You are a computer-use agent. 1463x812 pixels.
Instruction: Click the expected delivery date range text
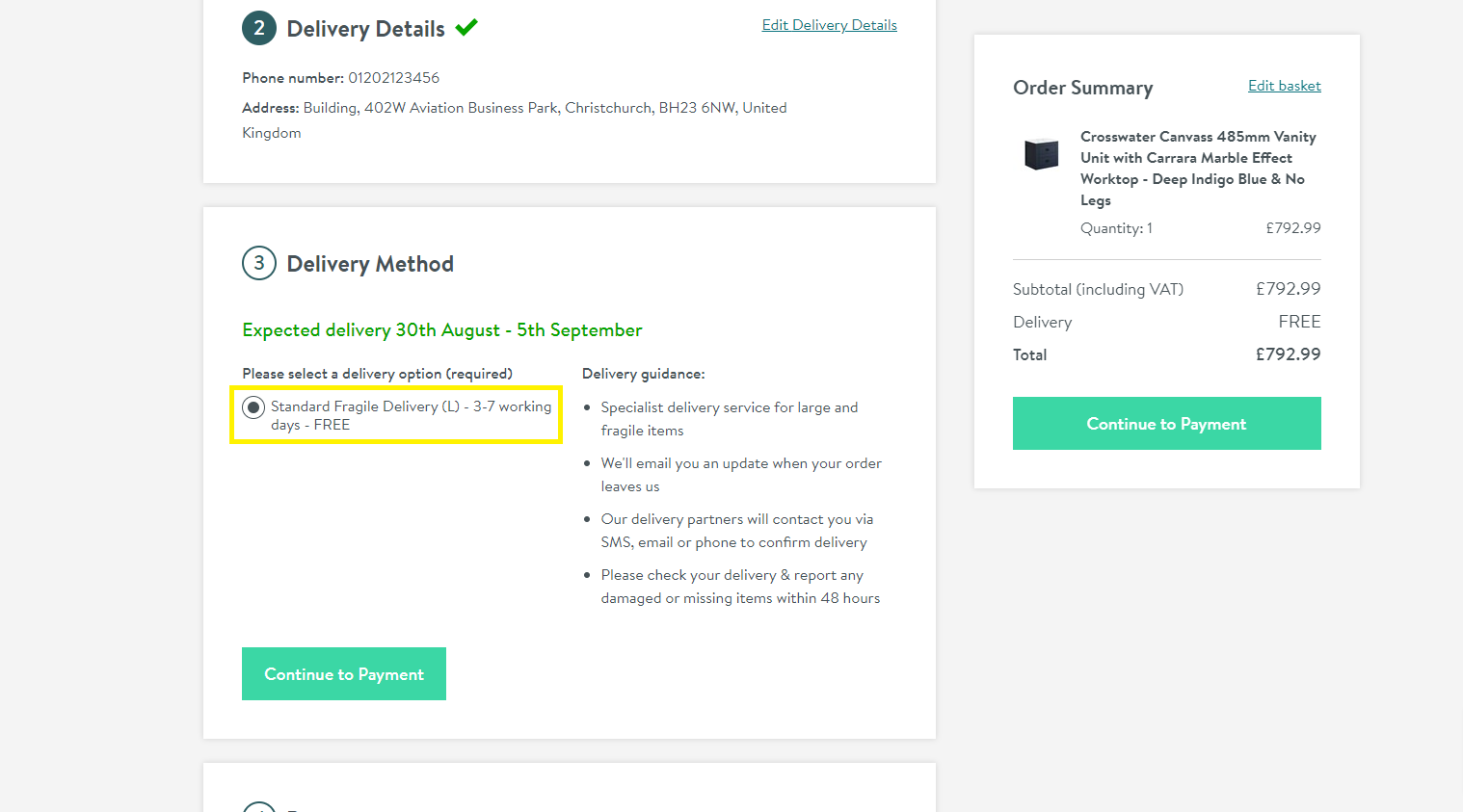[441, 330]
